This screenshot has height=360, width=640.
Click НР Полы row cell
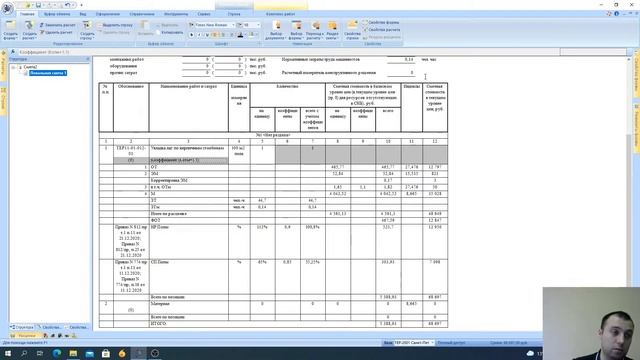(x=189, y=242)
